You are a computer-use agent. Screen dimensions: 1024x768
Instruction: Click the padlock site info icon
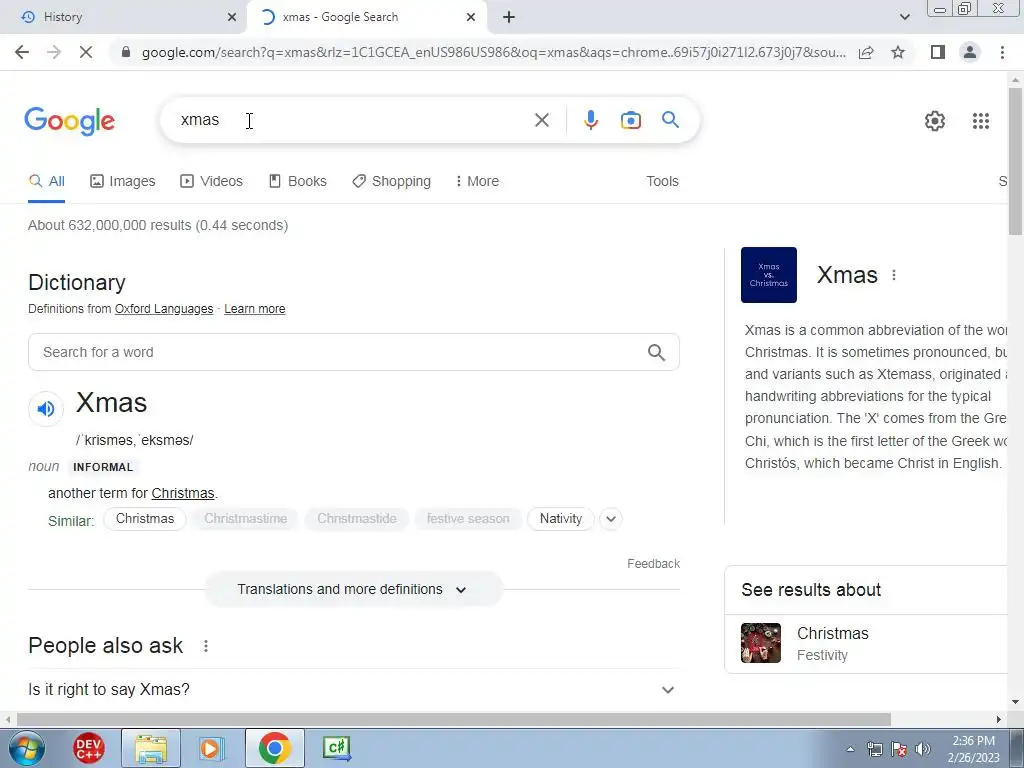pyautogui.click(x=126, y=52)
